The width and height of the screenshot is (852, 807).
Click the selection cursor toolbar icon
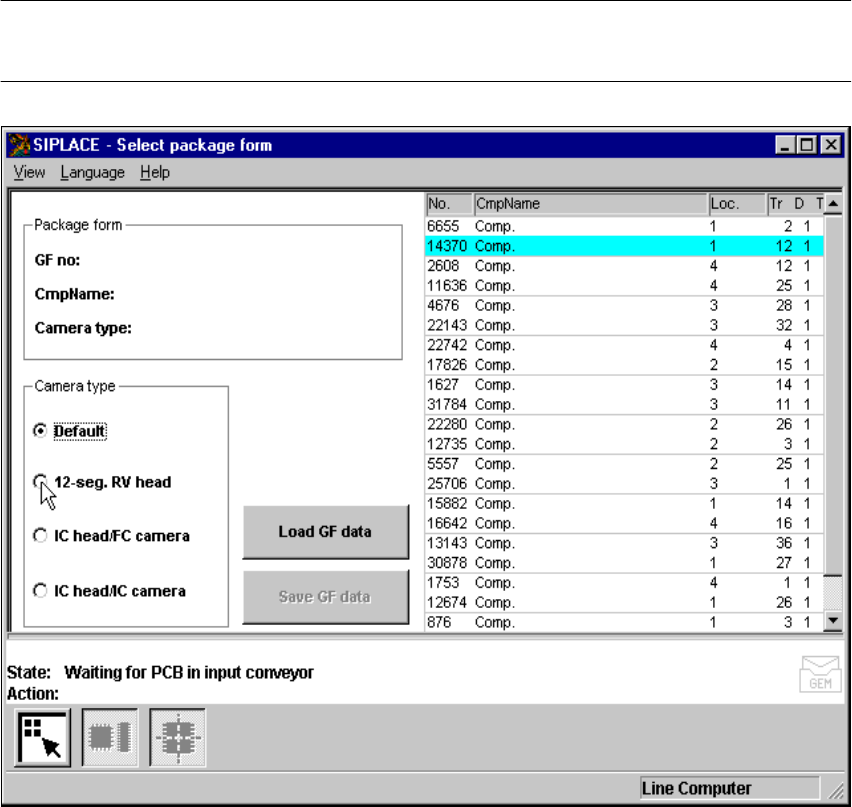[42, 737]
